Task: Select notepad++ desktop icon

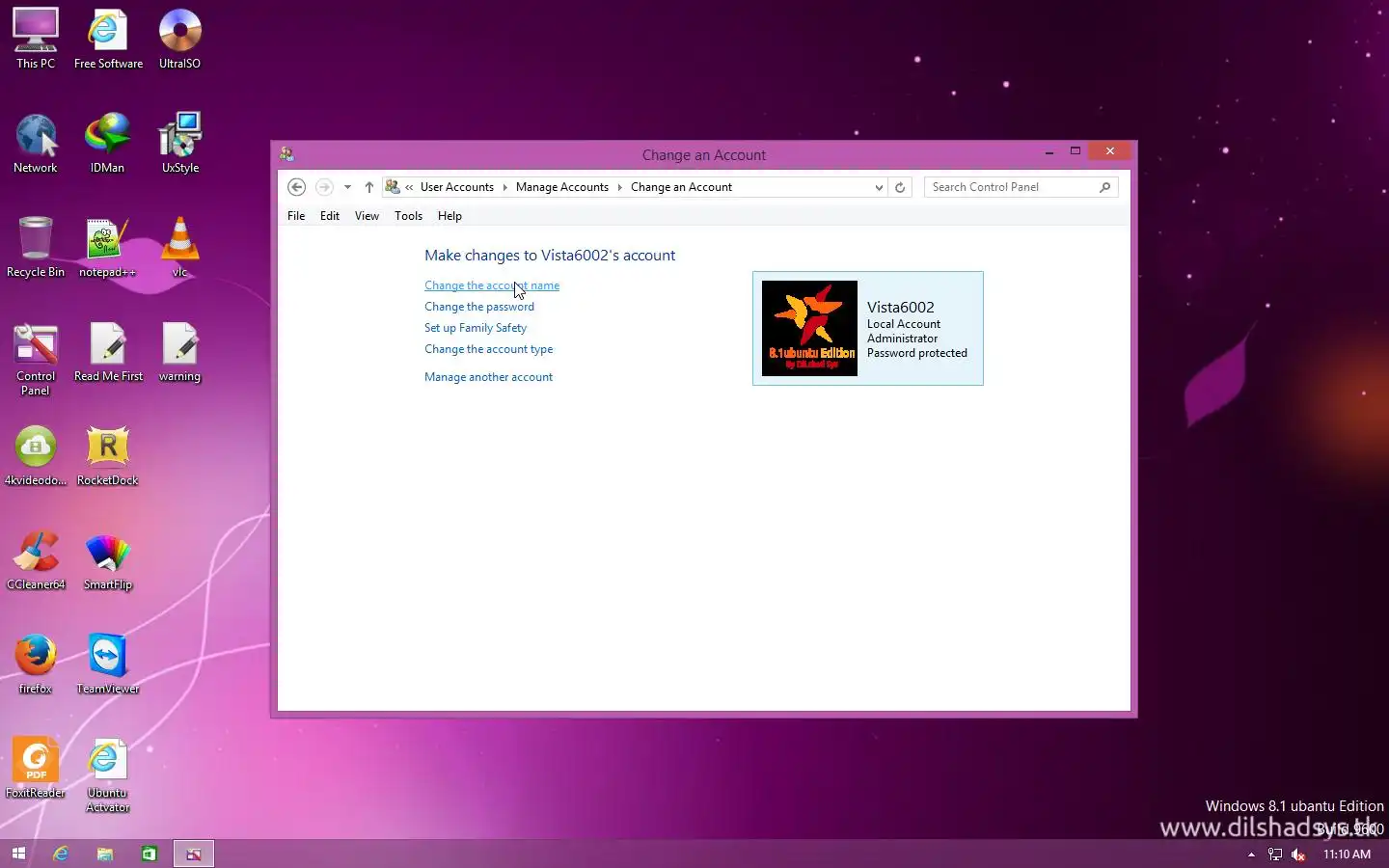Action: [x=107, y=248]
